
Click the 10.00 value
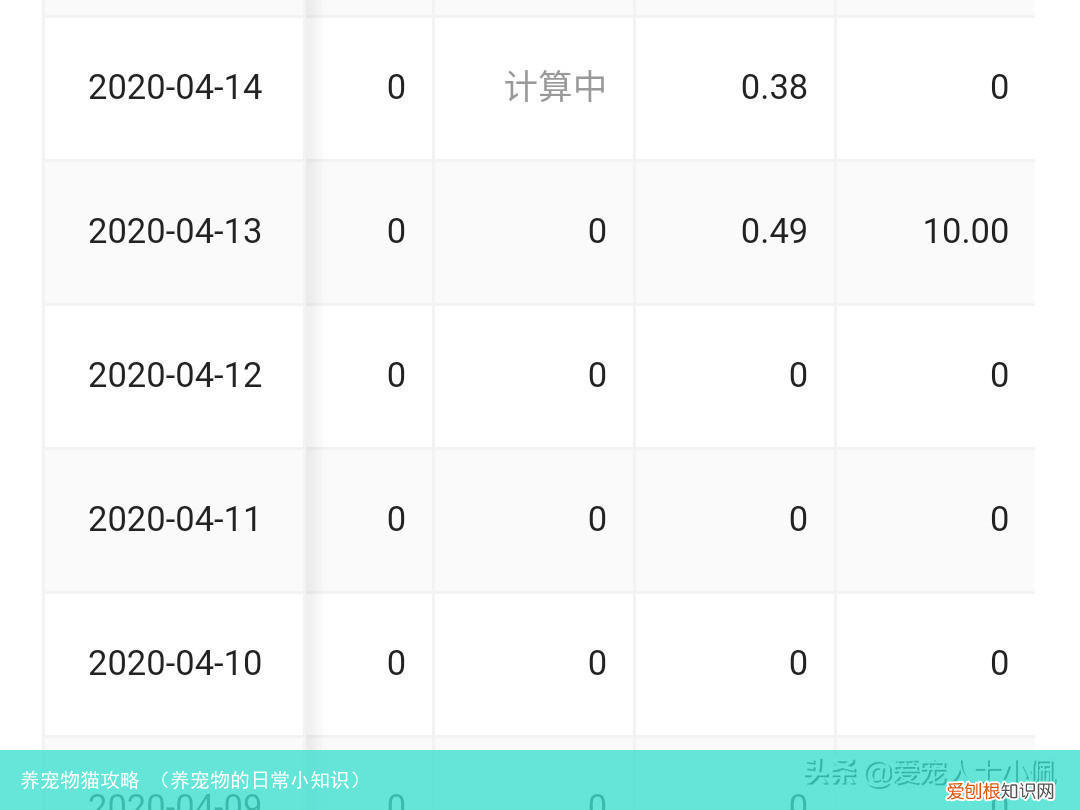pos(966,231)
